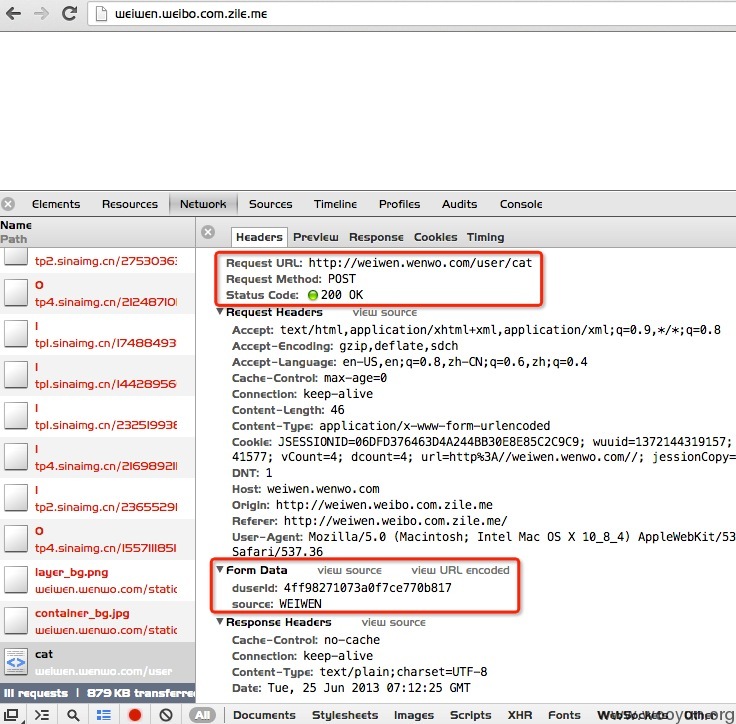Open the Profiles panel tab
Viewport: 736px width, 724px height.
click(399, 204)
